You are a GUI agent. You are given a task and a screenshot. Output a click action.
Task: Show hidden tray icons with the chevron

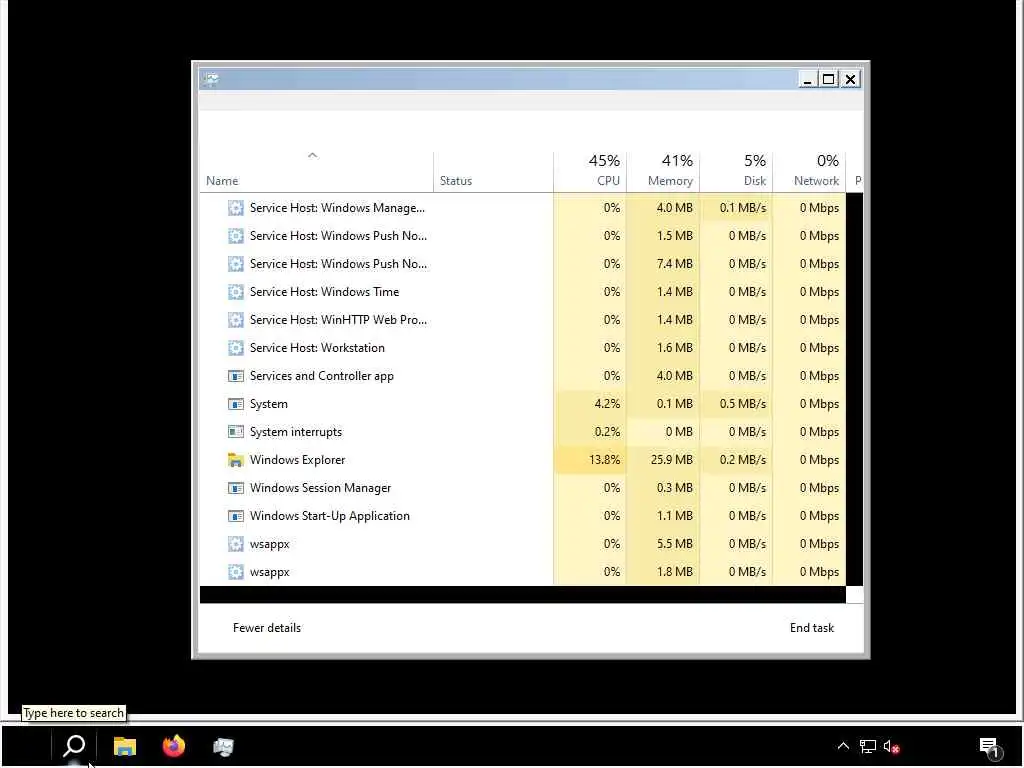[x=843, y=746]
